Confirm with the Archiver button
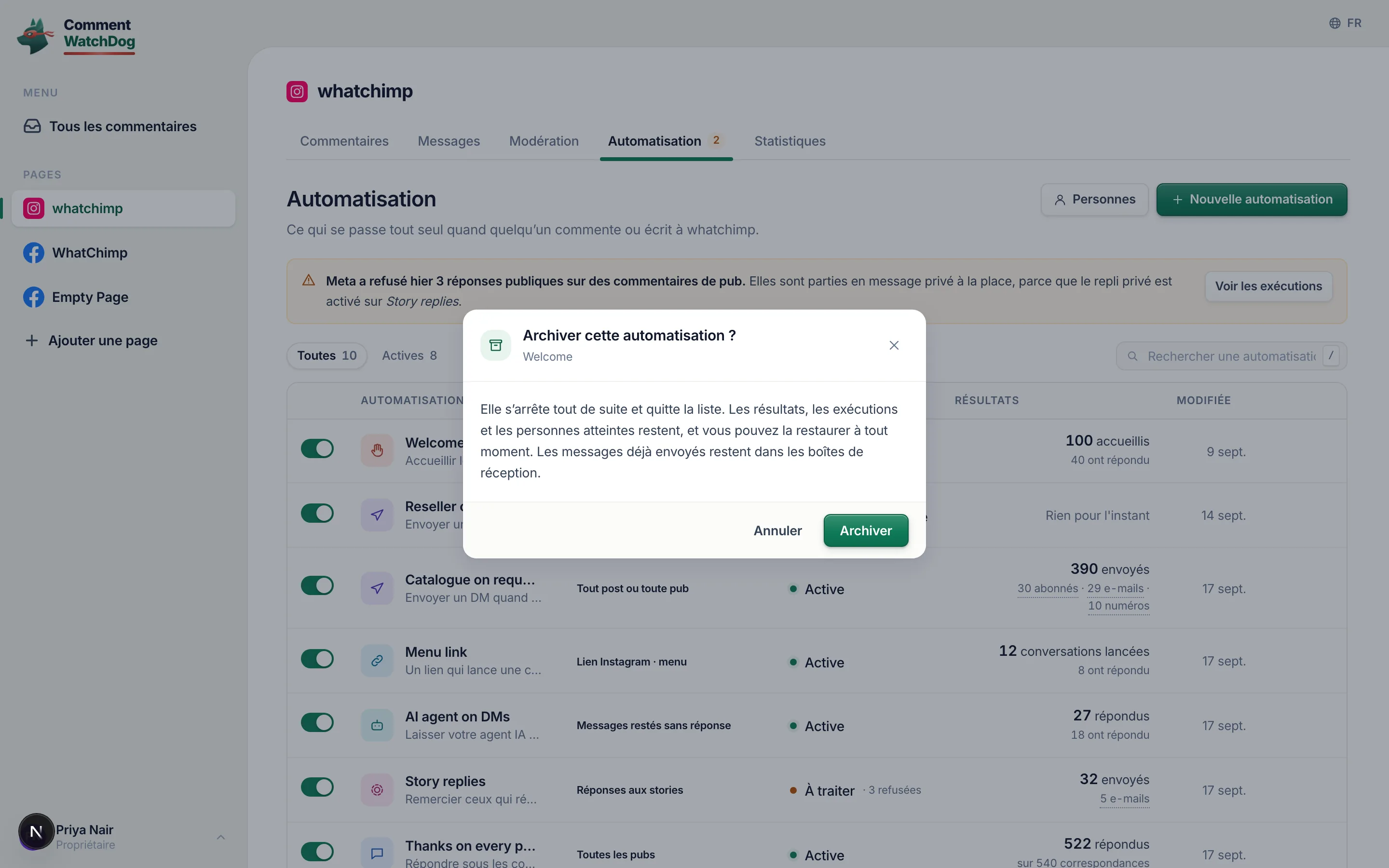Screen dimensions: 1389x868 (x=866, y=530)
